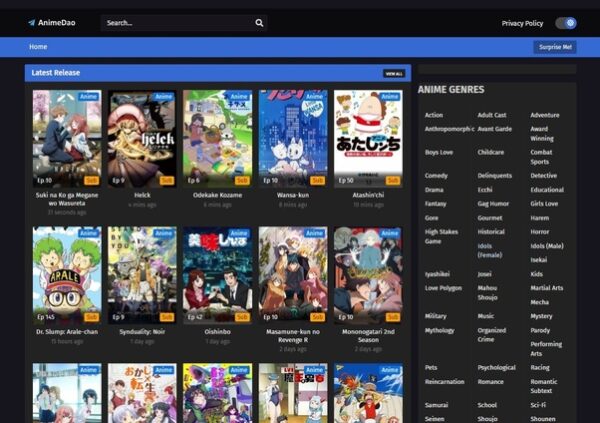Select the Harem genre
The width and height of the screenshot is (600, 423).
coord(540,218)
